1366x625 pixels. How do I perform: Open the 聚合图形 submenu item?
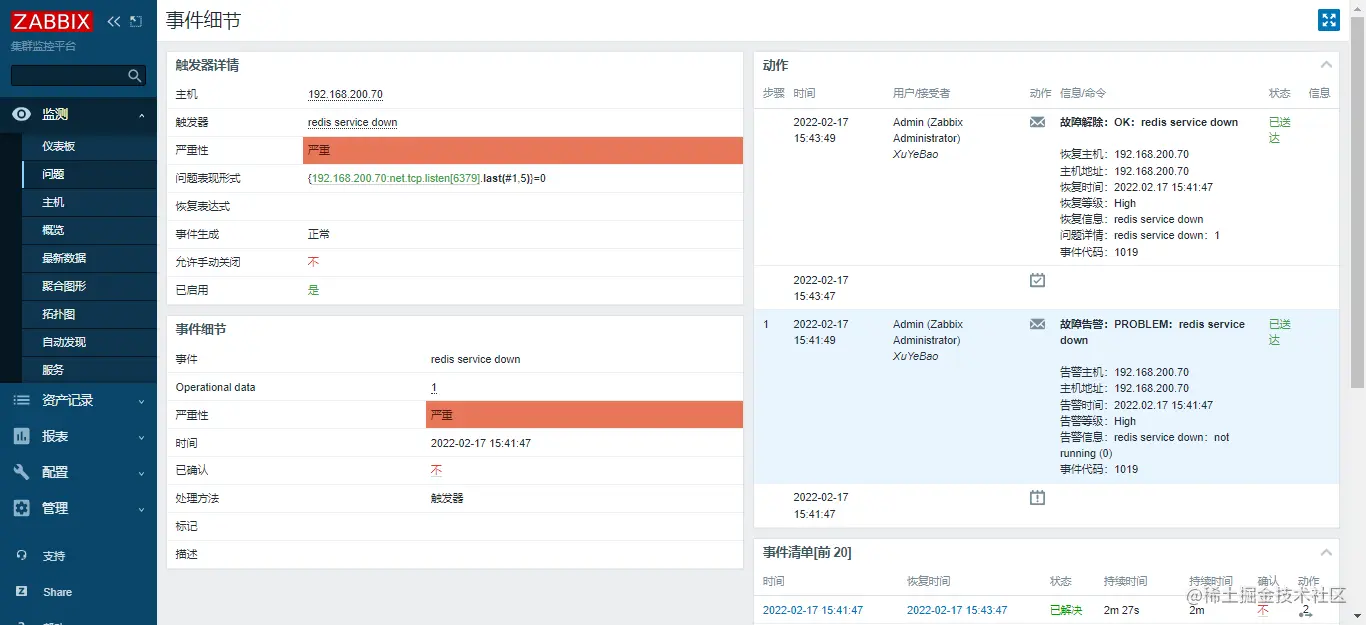63,286
